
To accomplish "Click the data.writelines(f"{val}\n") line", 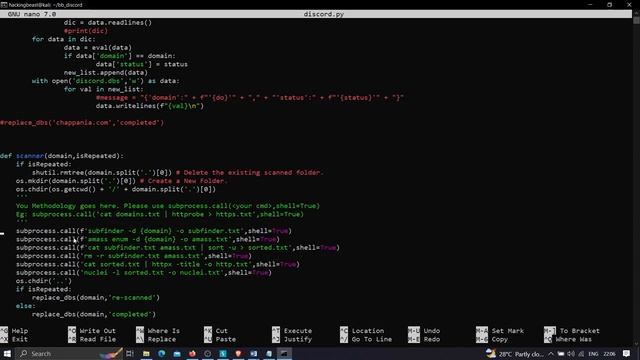I will pyautogui.click(x=150, y=106).
